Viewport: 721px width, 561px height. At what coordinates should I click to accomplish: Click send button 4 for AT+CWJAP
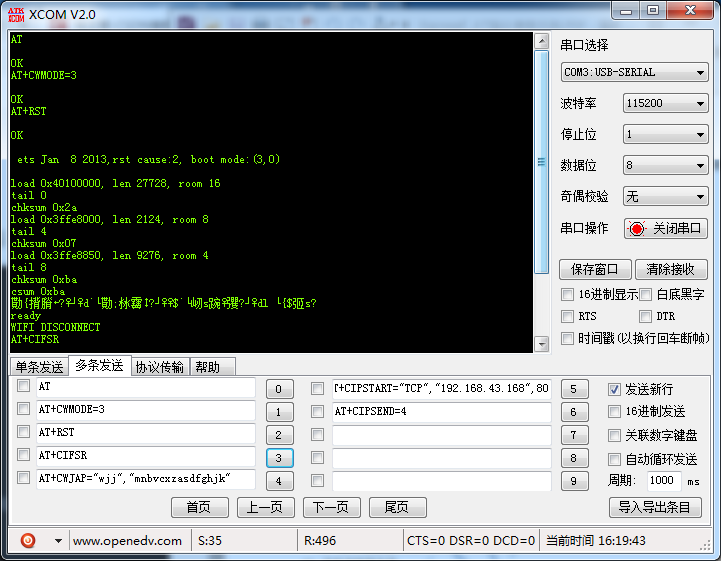tap(279, 481)
